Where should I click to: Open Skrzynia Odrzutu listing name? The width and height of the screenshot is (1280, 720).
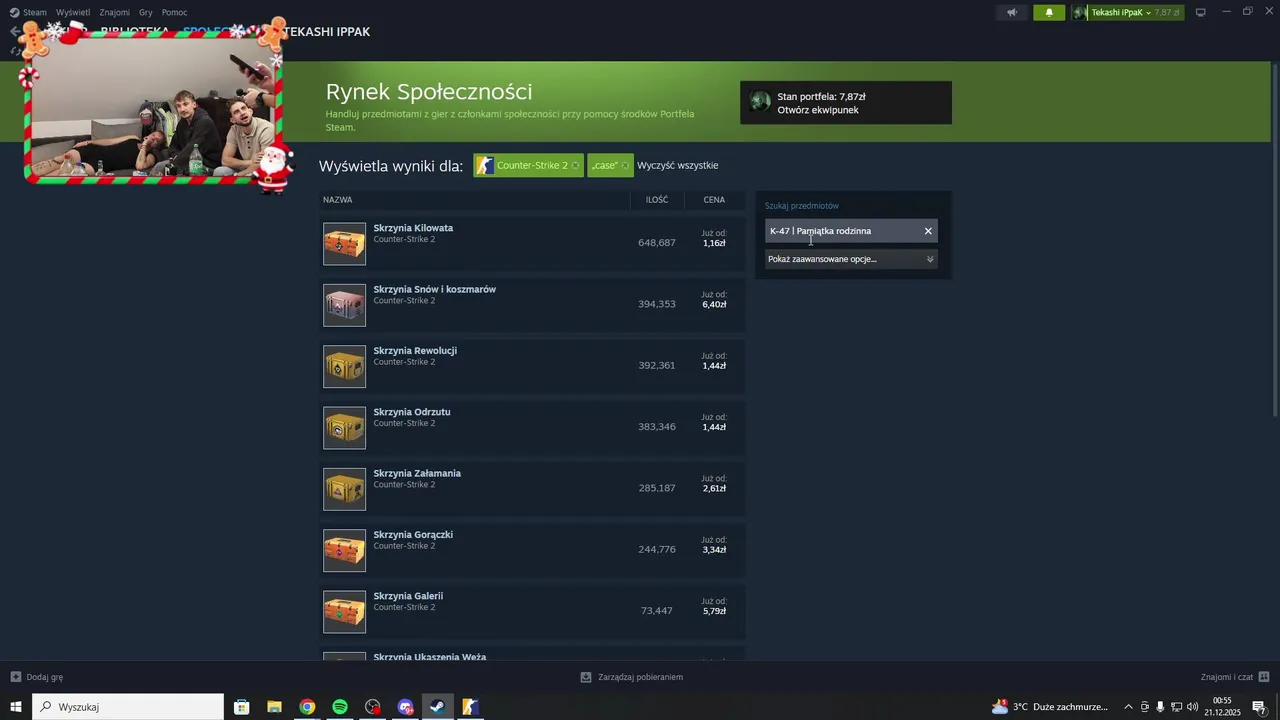click(412, 412)
